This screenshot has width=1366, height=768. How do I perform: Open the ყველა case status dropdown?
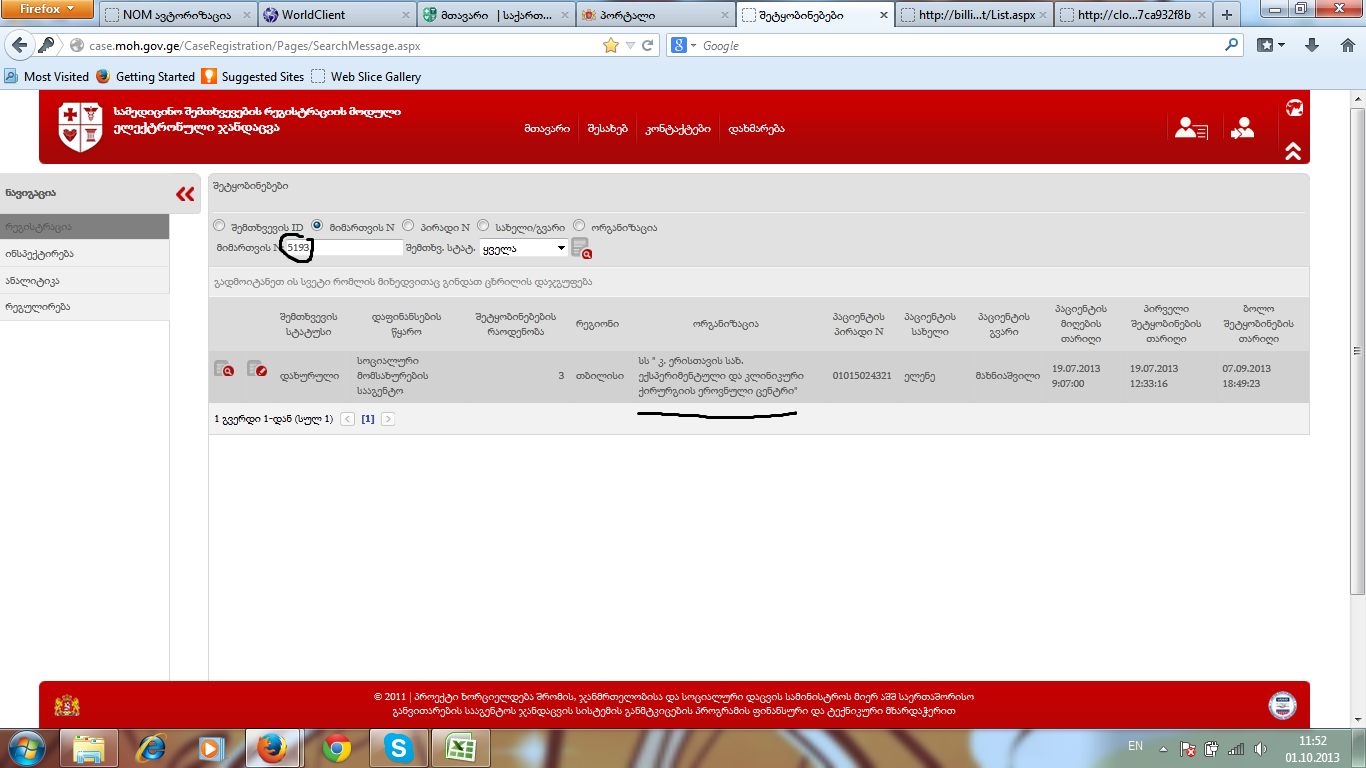tap(524, 248)
